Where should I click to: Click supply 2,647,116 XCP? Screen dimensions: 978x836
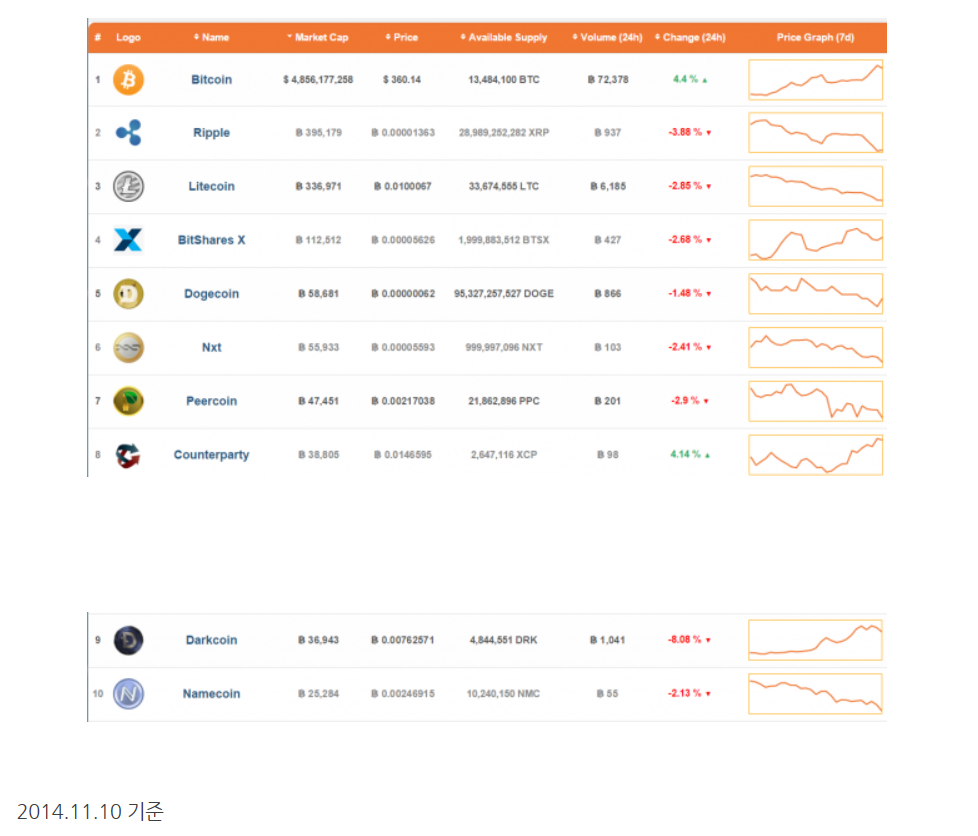point(504,455)
